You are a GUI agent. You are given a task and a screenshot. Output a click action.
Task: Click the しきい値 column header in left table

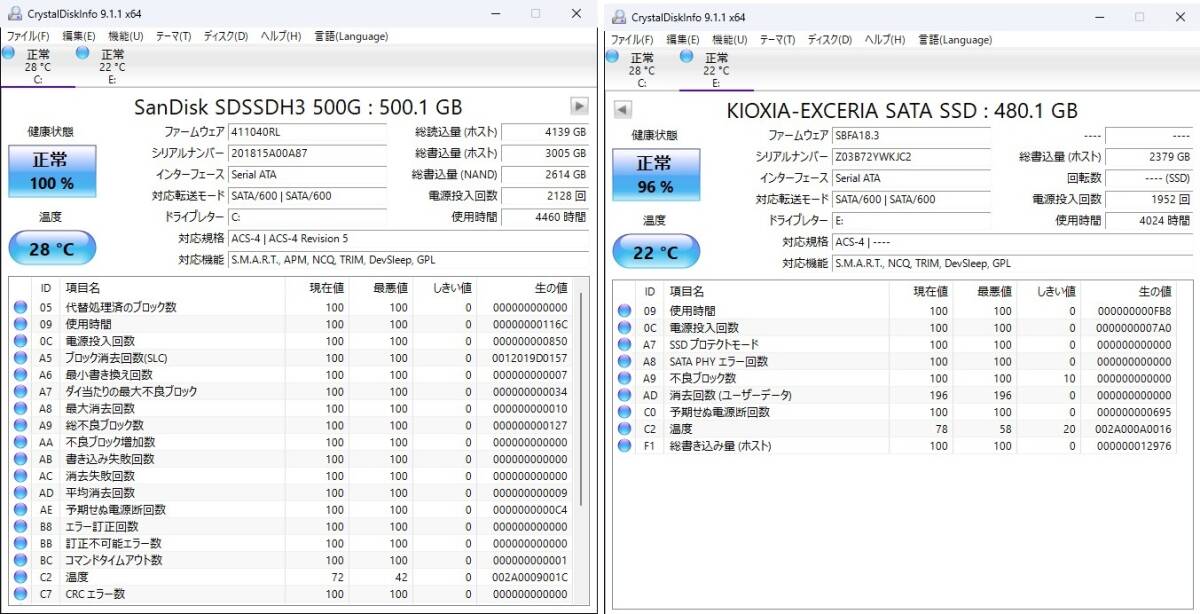444,288
